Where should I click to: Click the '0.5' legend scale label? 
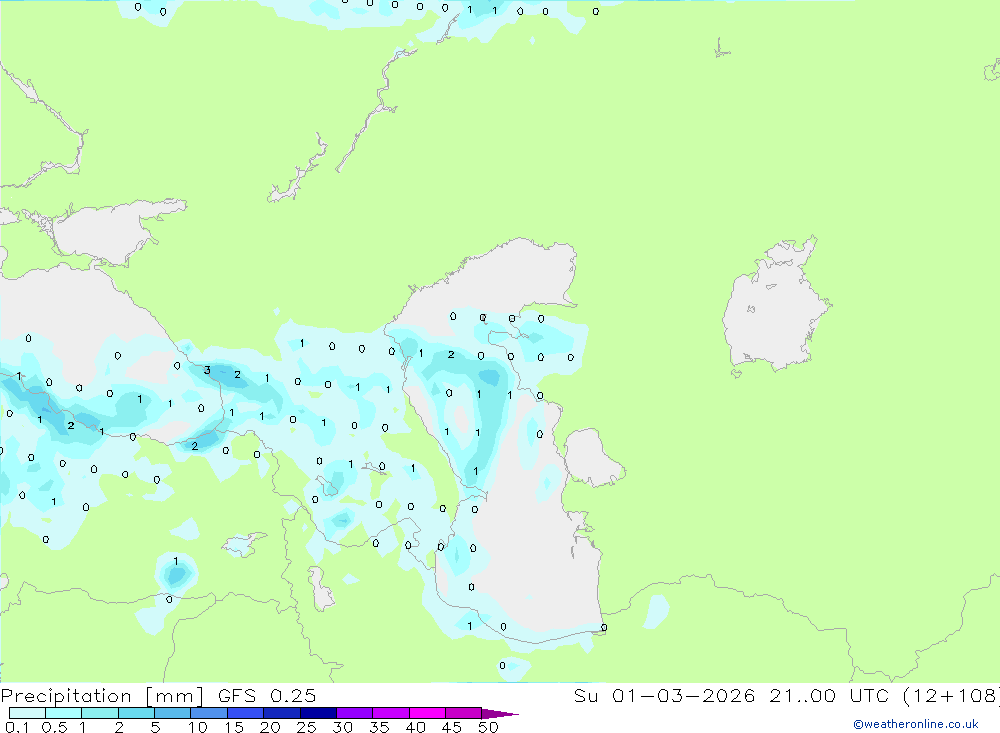(x=54, y=727)
